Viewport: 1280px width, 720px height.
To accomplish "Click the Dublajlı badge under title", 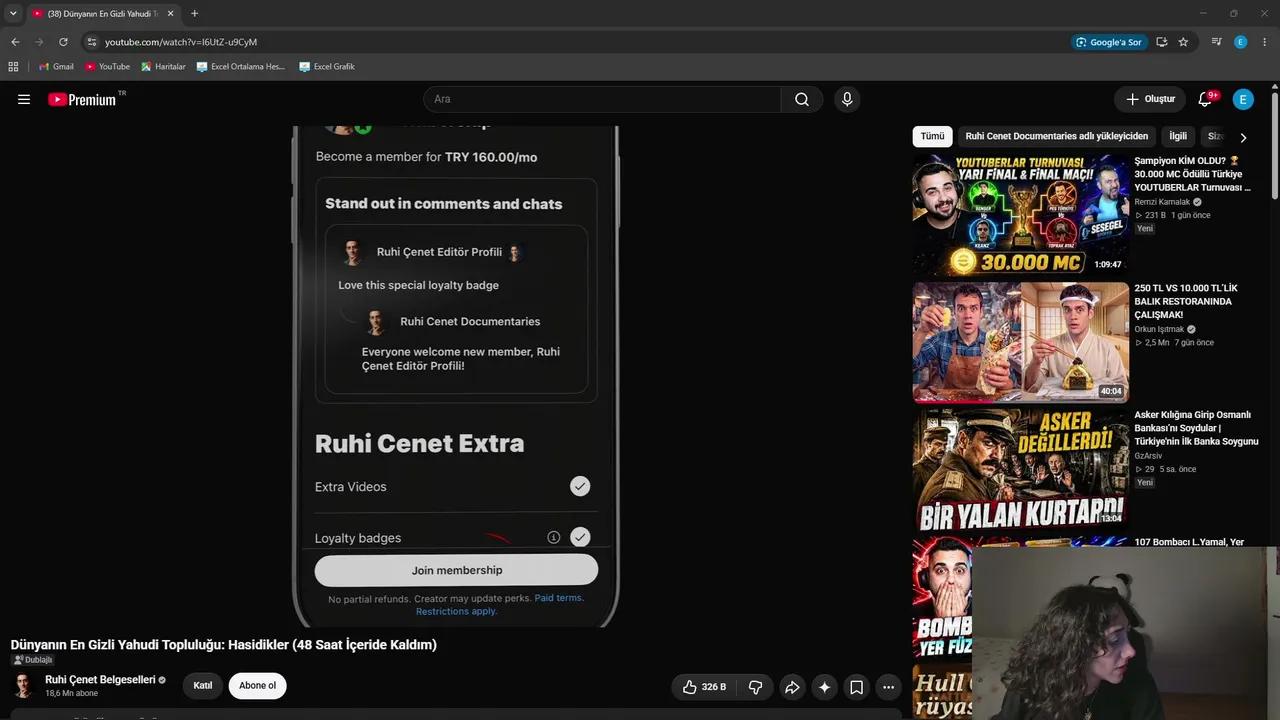I will 32,660.
